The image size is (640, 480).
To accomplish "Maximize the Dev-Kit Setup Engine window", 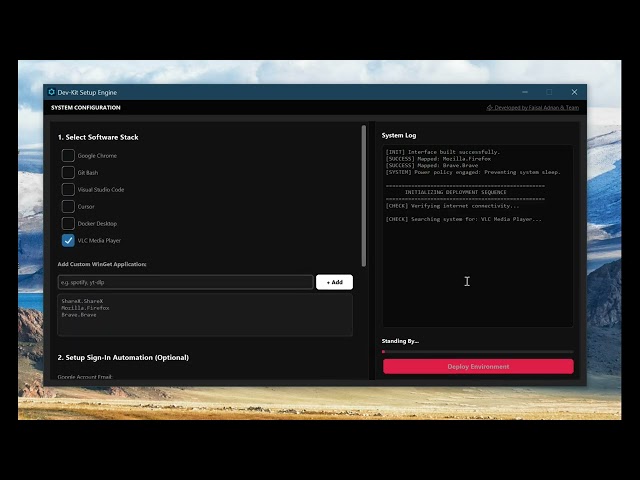I will coord(549,92).
